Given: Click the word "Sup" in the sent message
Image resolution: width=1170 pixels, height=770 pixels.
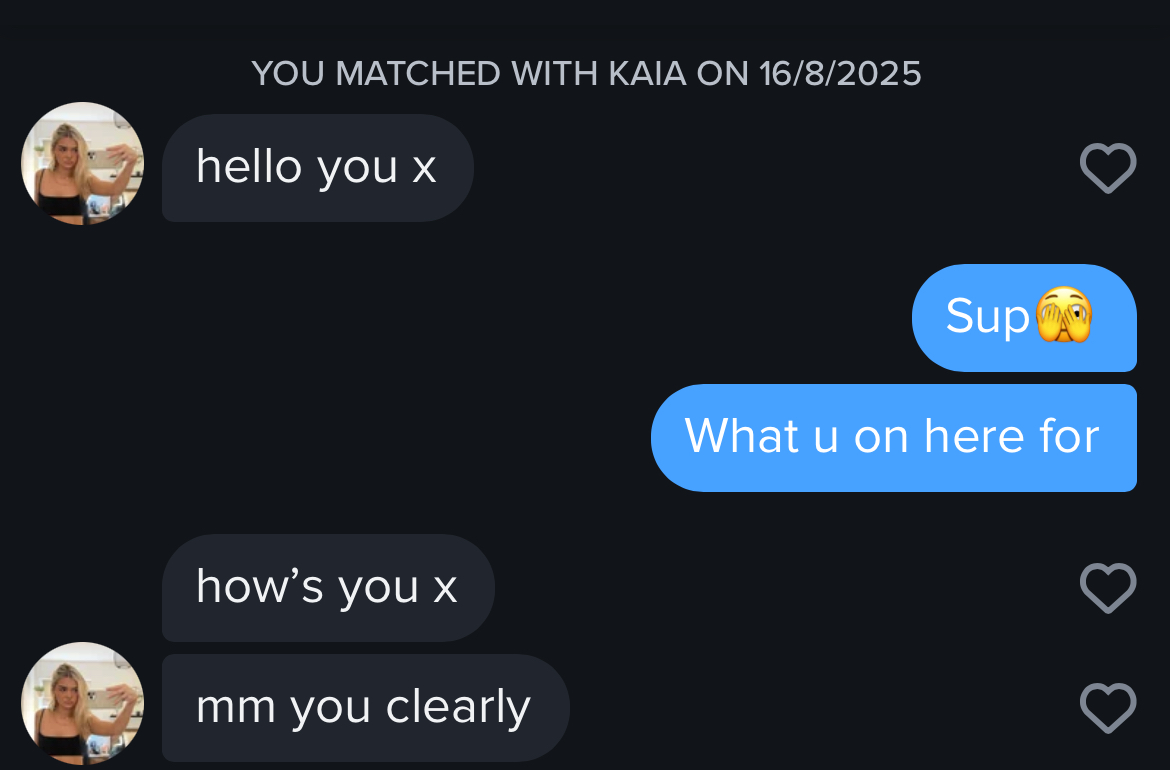Looking at the screenshot, I should click(x=988, y=316).
